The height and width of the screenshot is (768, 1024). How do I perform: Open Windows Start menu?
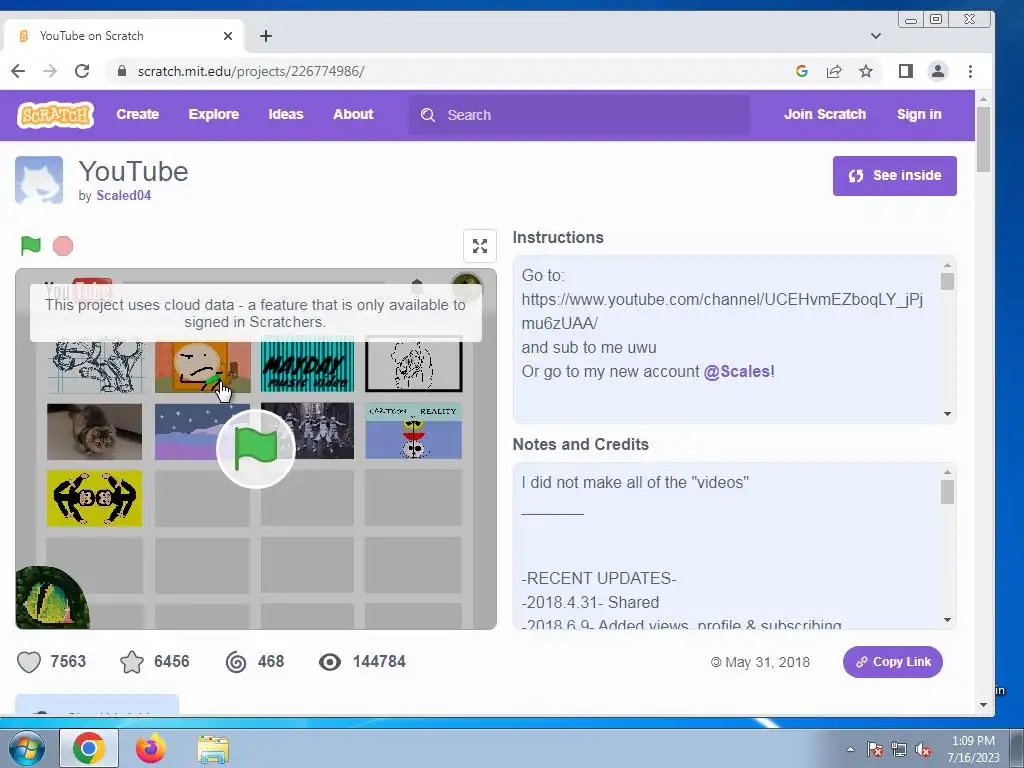[26, 748]
